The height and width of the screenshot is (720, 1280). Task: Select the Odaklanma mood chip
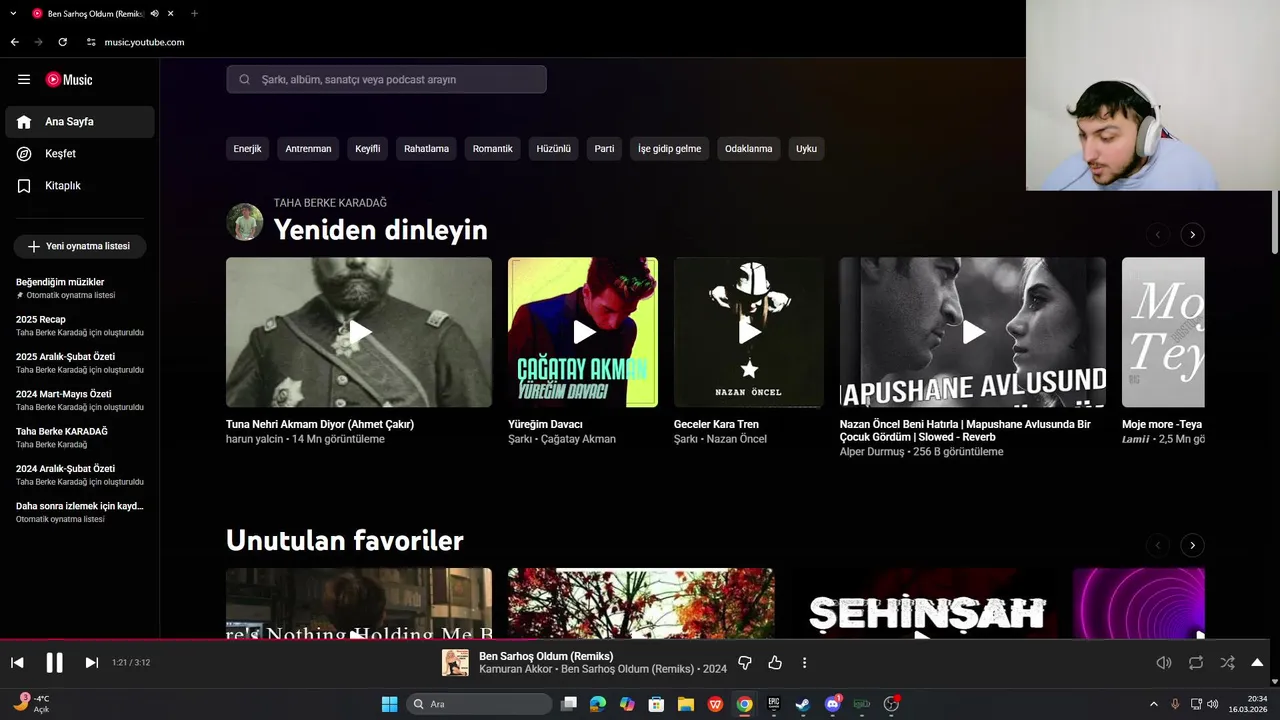(748, 149)
